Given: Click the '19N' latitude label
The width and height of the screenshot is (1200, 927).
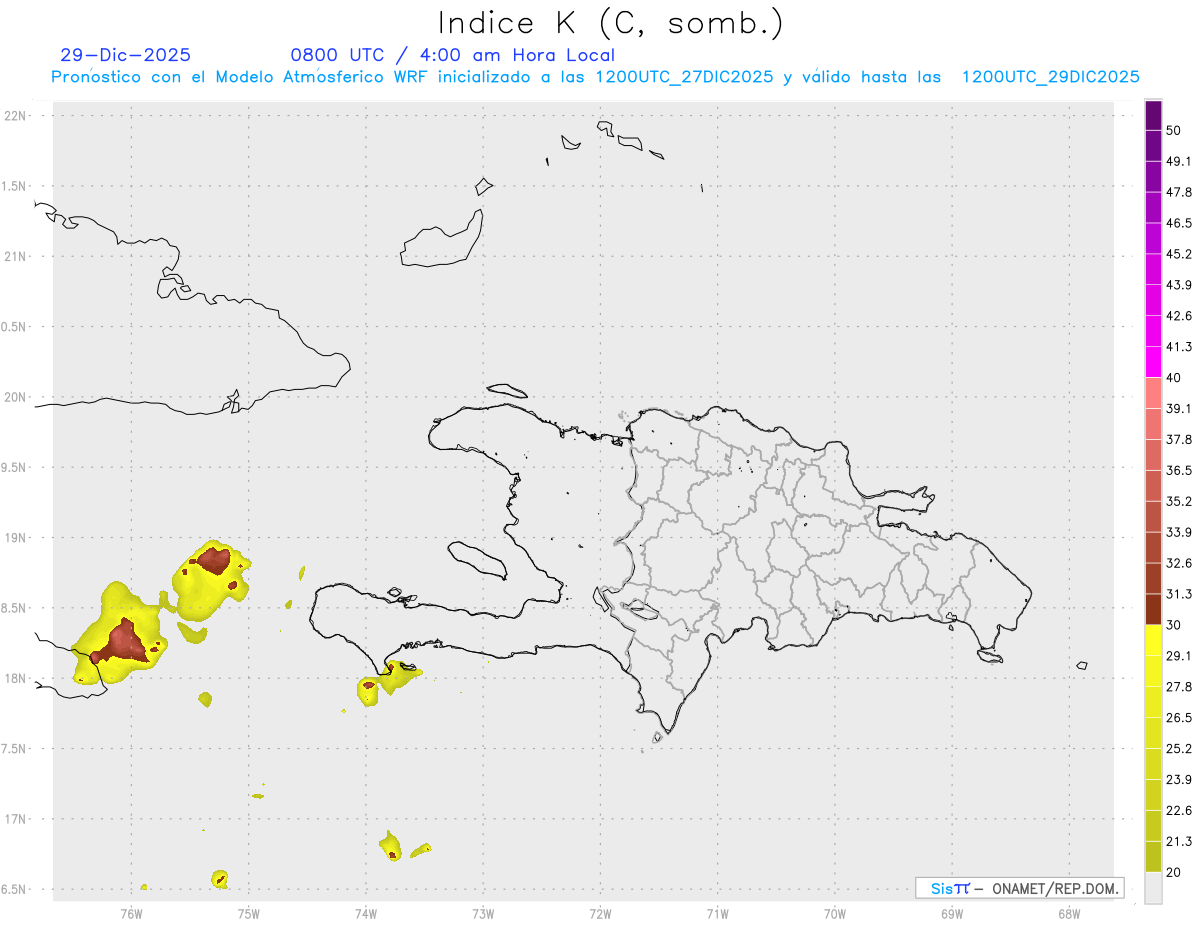Looking at the screenshot, I should (x=17, y=538).
